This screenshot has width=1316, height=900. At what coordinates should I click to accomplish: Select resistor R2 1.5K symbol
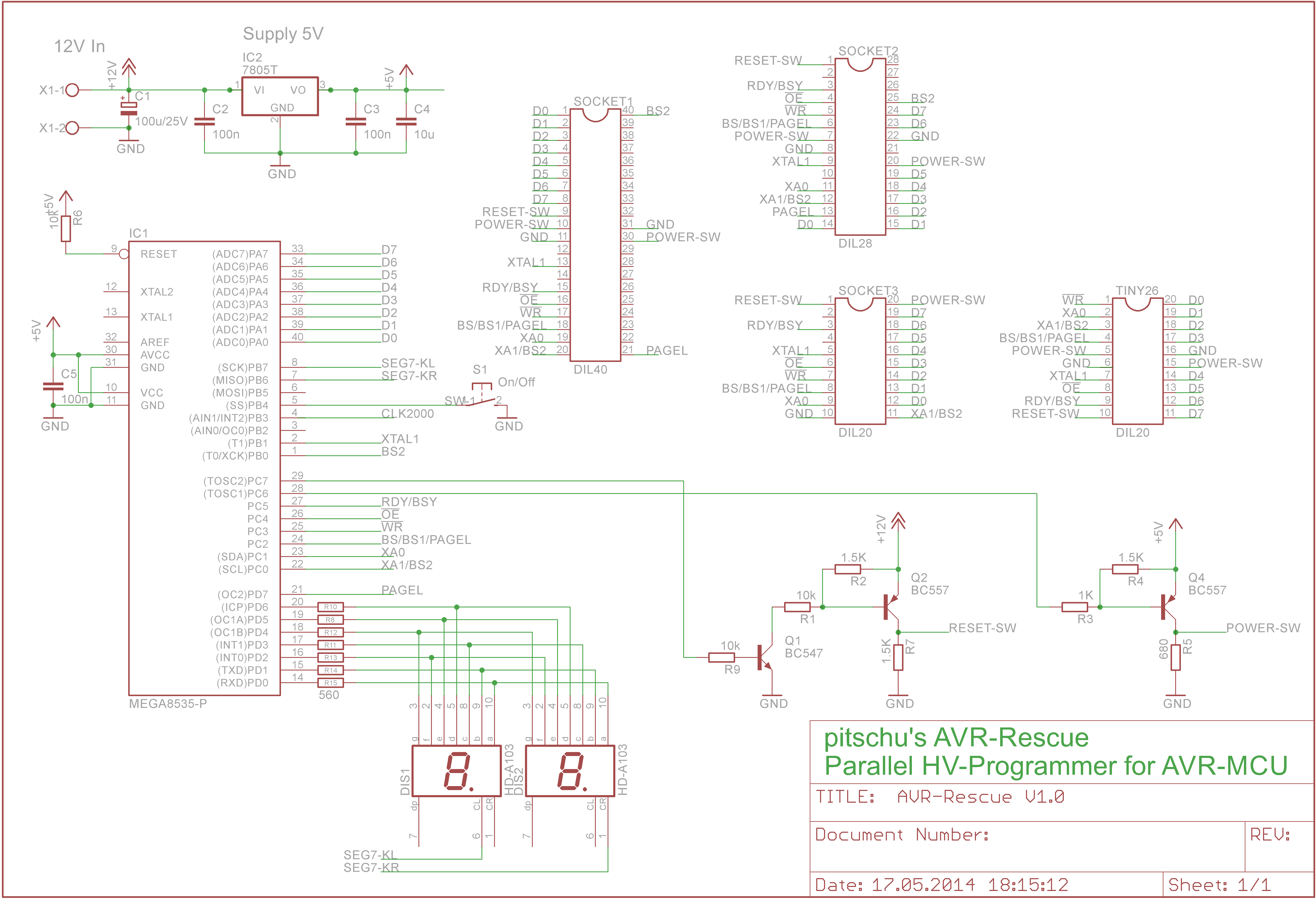click(848, 569)
